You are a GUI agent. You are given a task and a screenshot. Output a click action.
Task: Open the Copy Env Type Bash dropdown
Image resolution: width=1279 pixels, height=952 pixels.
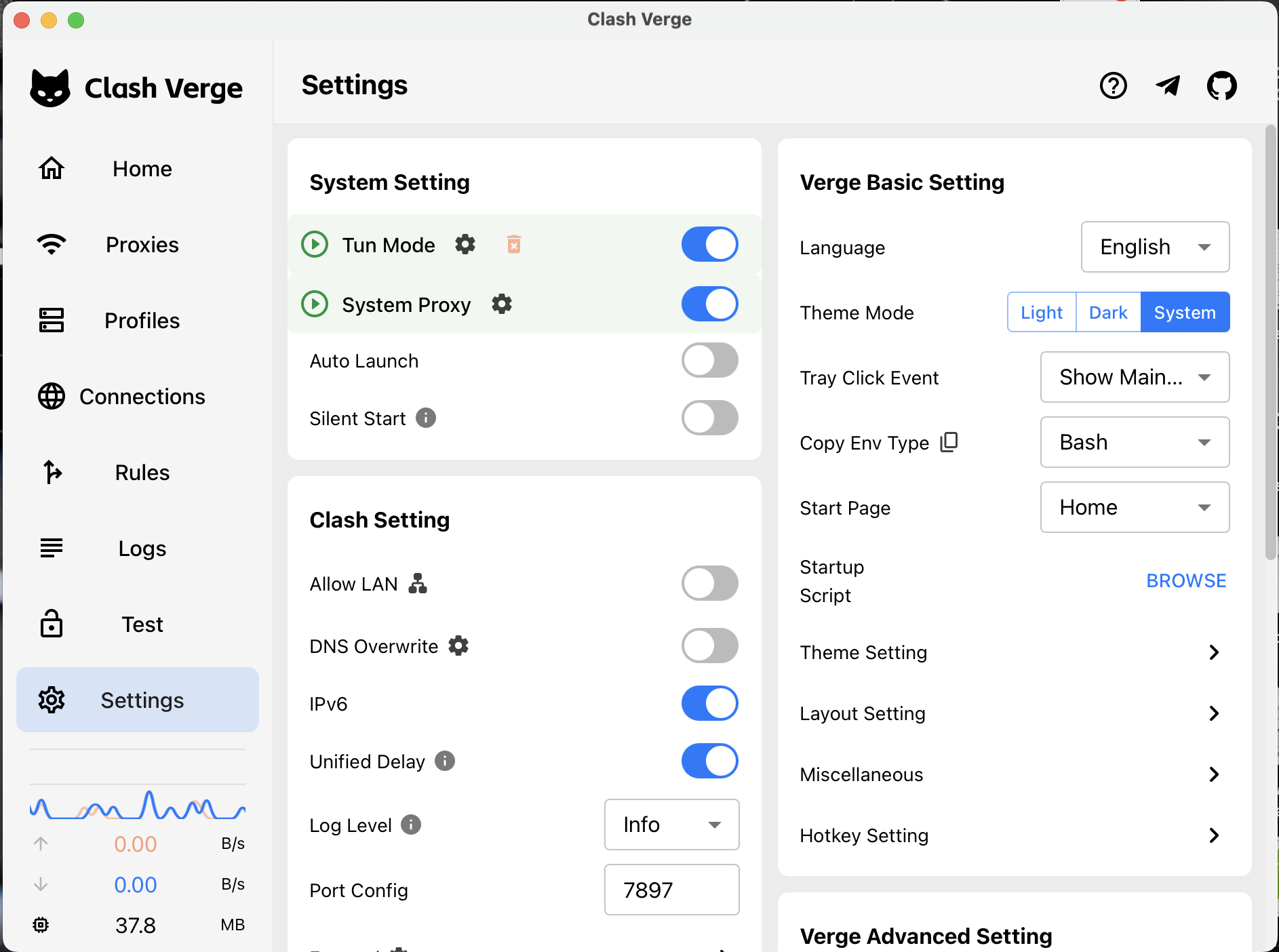coord(1135,442)
